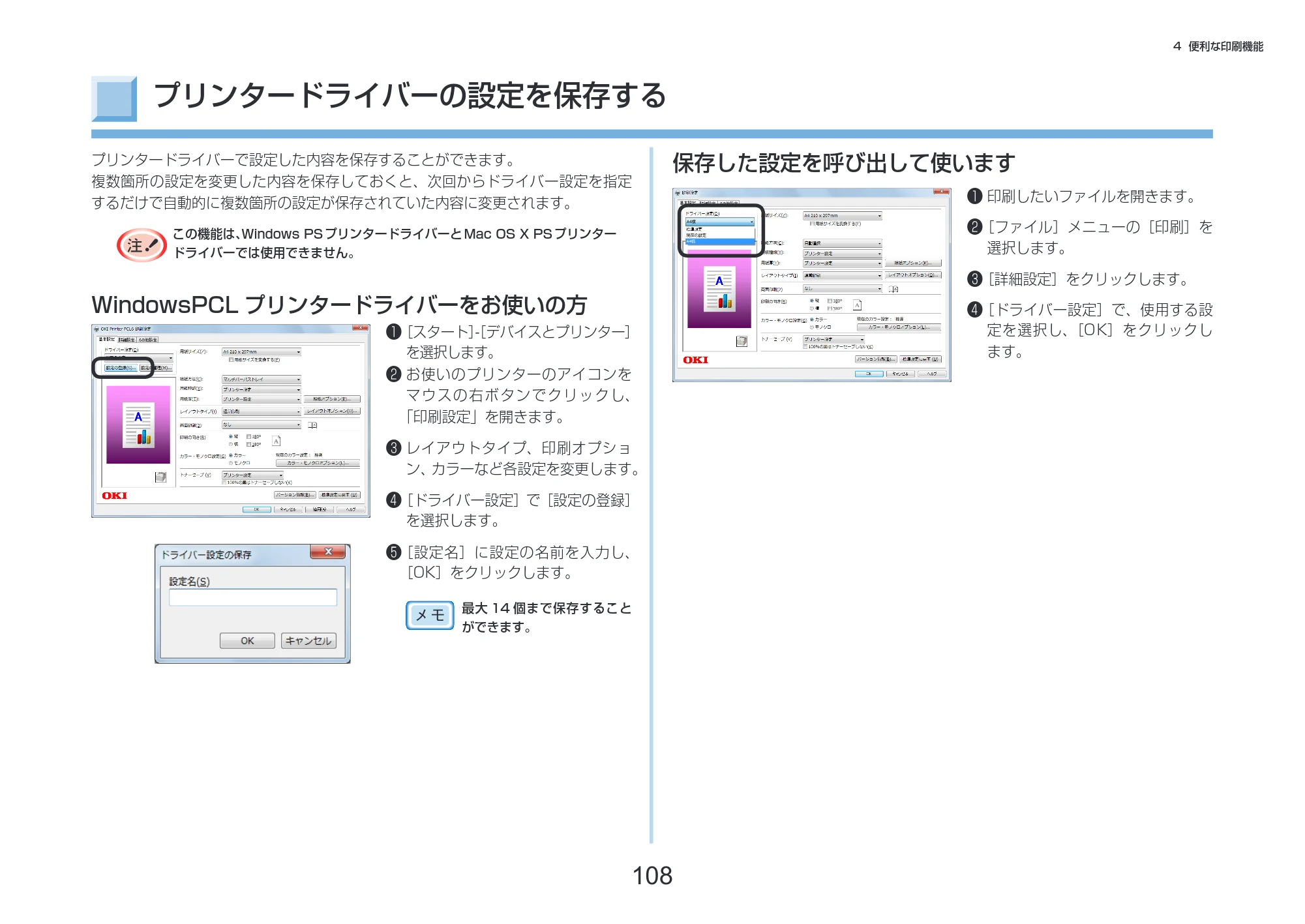Click 給紙オプション(P) button in OKI PCL6 window
Screen dimensions: 1305x924
point(332,399)
